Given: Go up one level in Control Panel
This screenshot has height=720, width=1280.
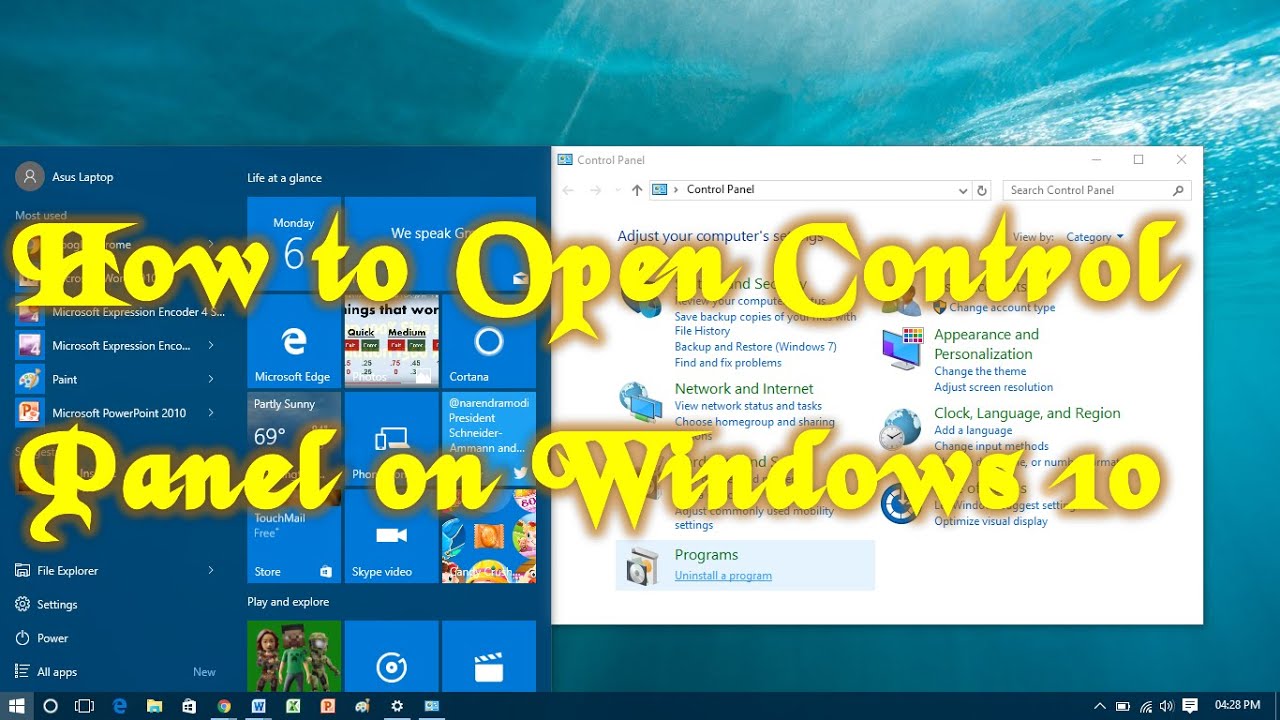Looking at the screenshot, I should point(637,190).
